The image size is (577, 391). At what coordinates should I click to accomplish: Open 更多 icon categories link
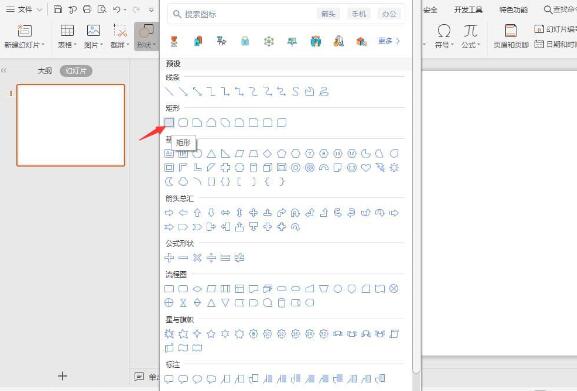click(389, 41)
